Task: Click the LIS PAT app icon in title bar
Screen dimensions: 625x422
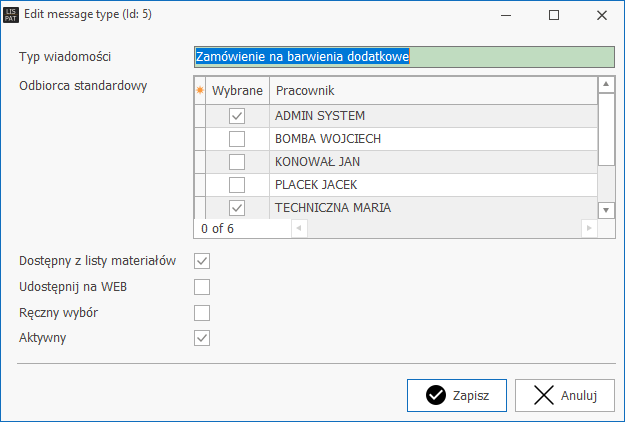Action: (12, 15)
